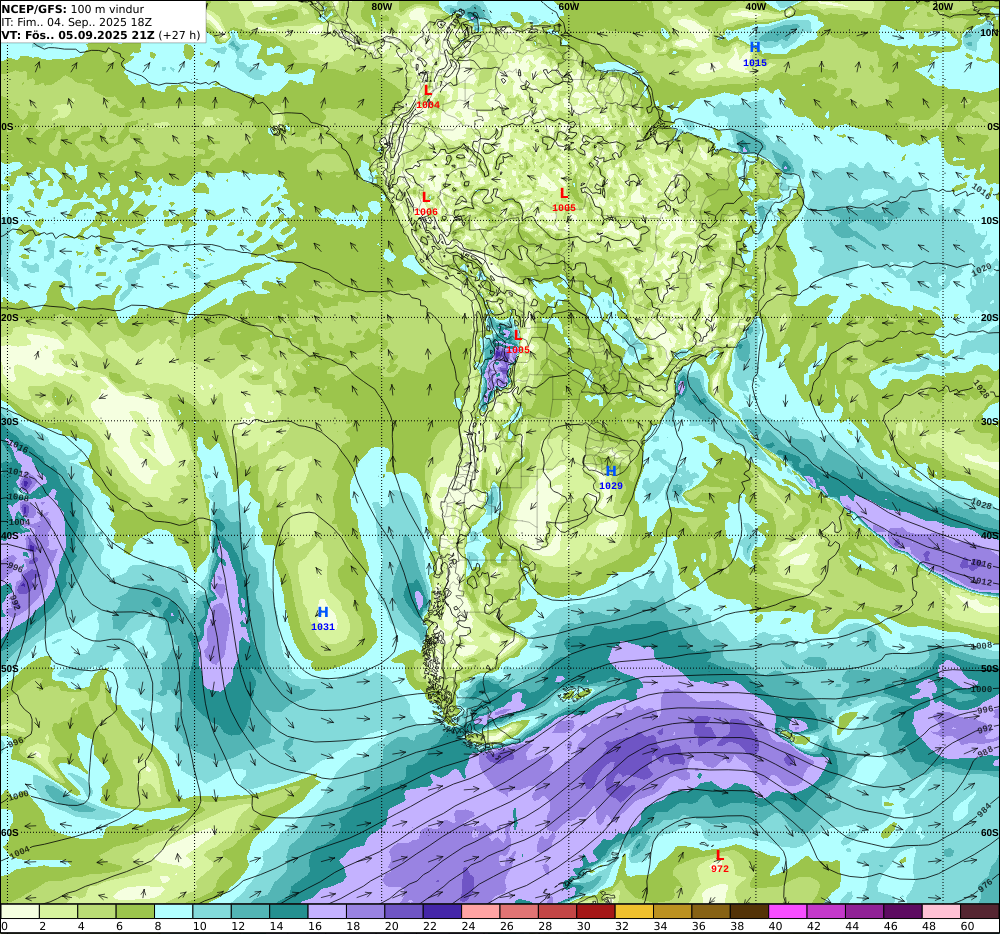Click the NCEP/GFS 100 m vindur title
Image resolution: width=1000 pixels, height=934 pixels.
coord(73,9)
